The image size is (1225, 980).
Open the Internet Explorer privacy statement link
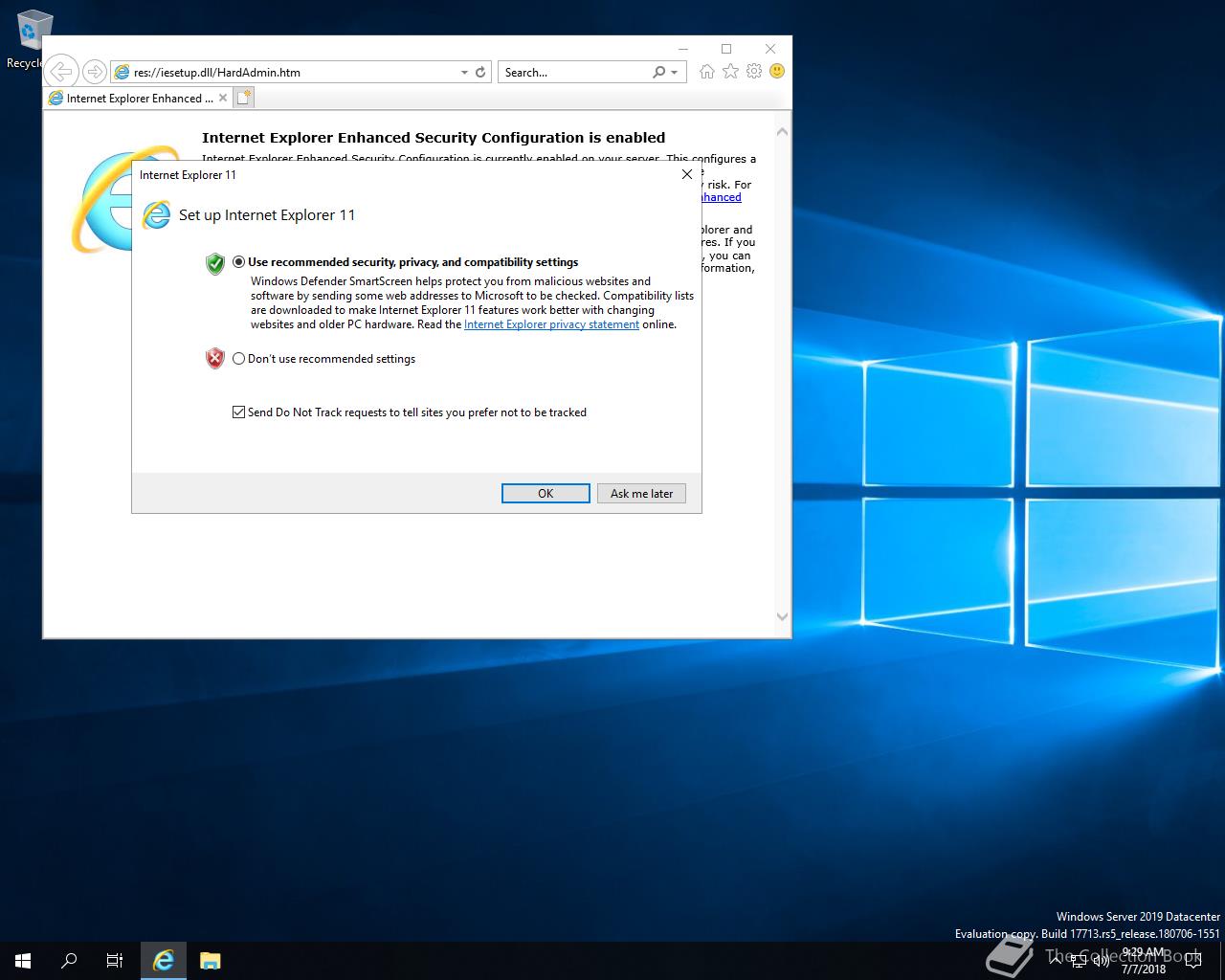(551, 324)
